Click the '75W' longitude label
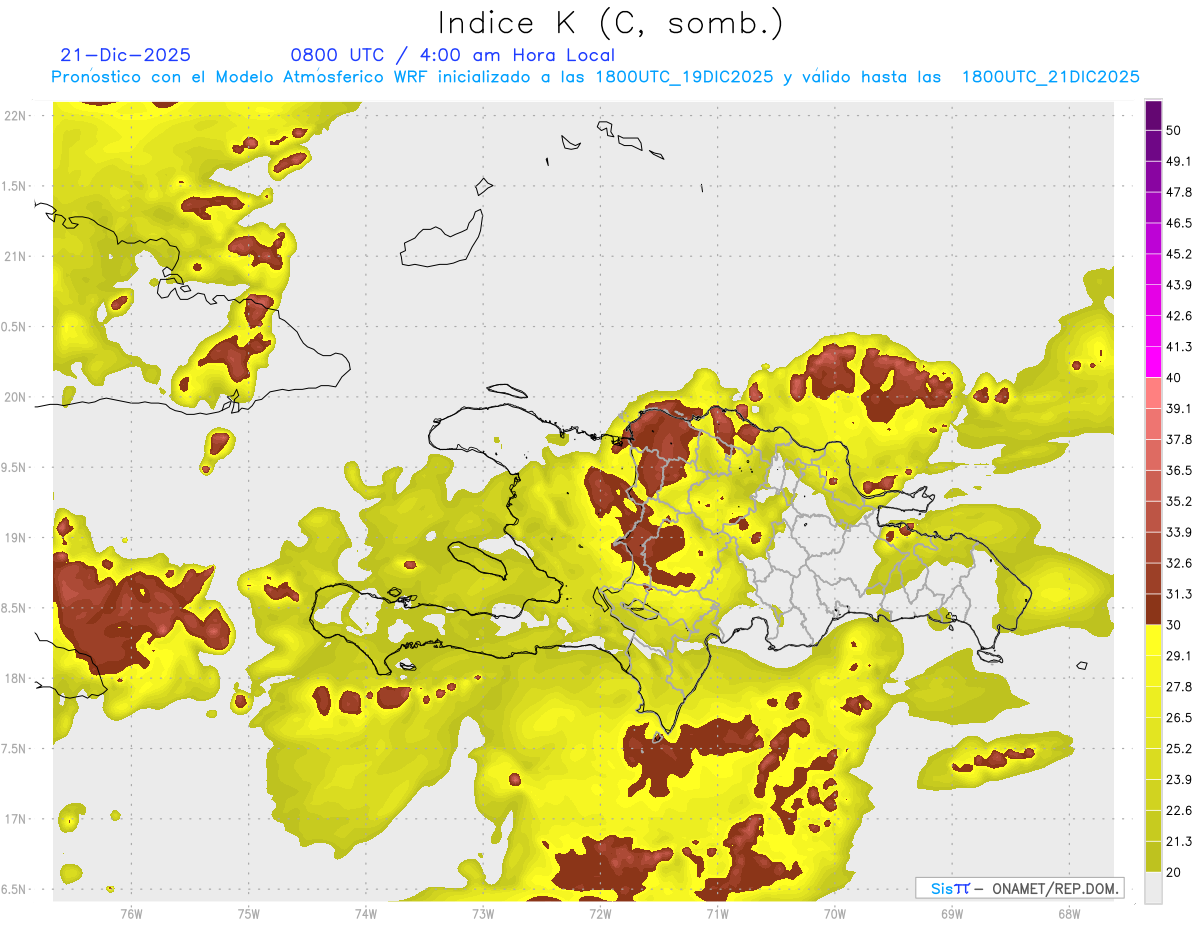Image resolution: width=1200 pixels, height=927 pixels. point(248,913)
